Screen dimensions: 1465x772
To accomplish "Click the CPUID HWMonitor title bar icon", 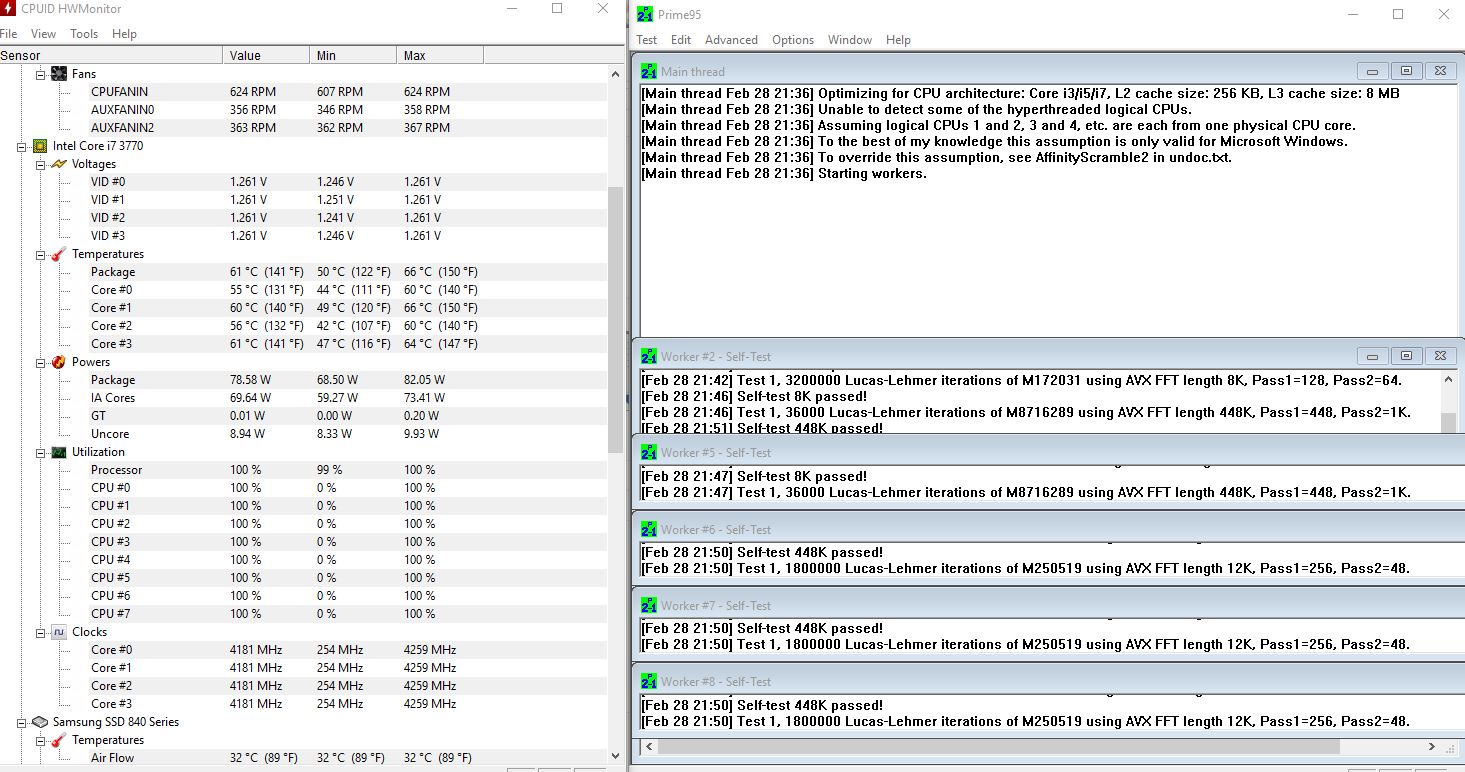I will (8, 10).
